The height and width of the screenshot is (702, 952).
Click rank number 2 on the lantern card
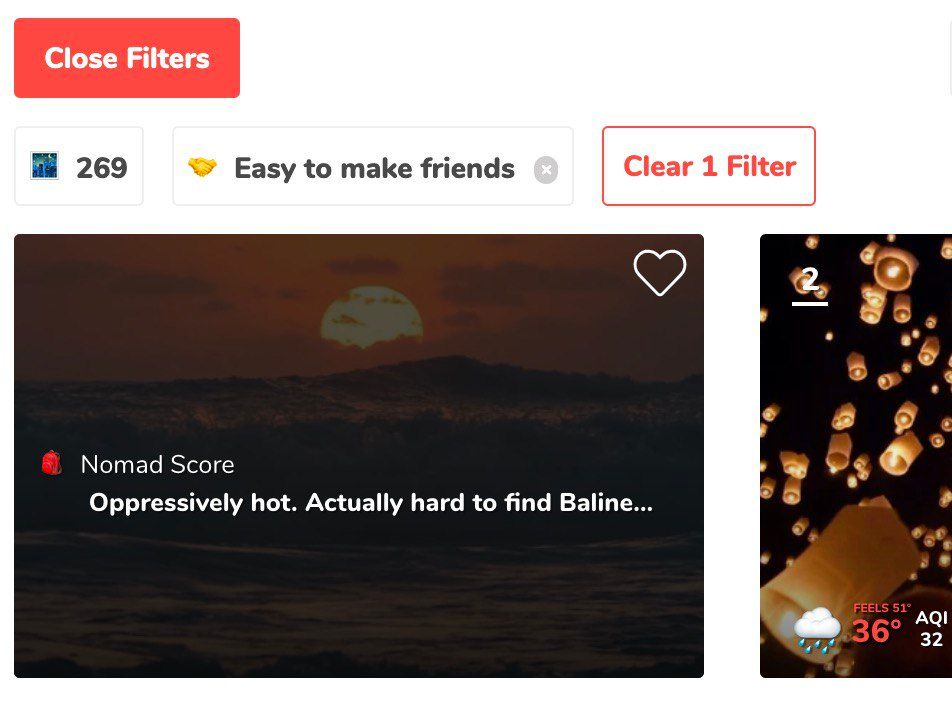tap(810, 281)
